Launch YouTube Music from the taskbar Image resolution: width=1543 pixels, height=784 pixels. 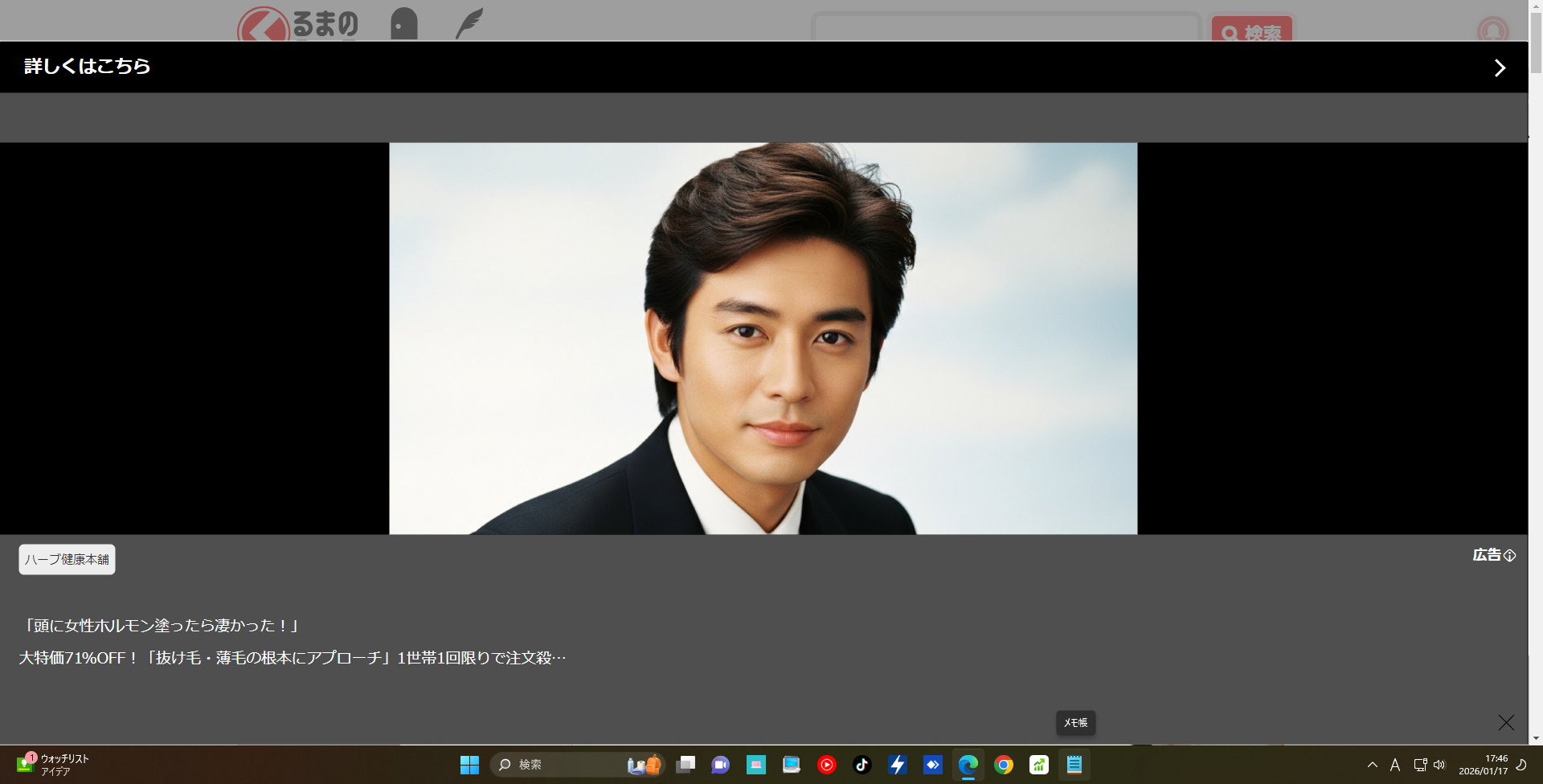pyautogui.click(x=826, y=765)
